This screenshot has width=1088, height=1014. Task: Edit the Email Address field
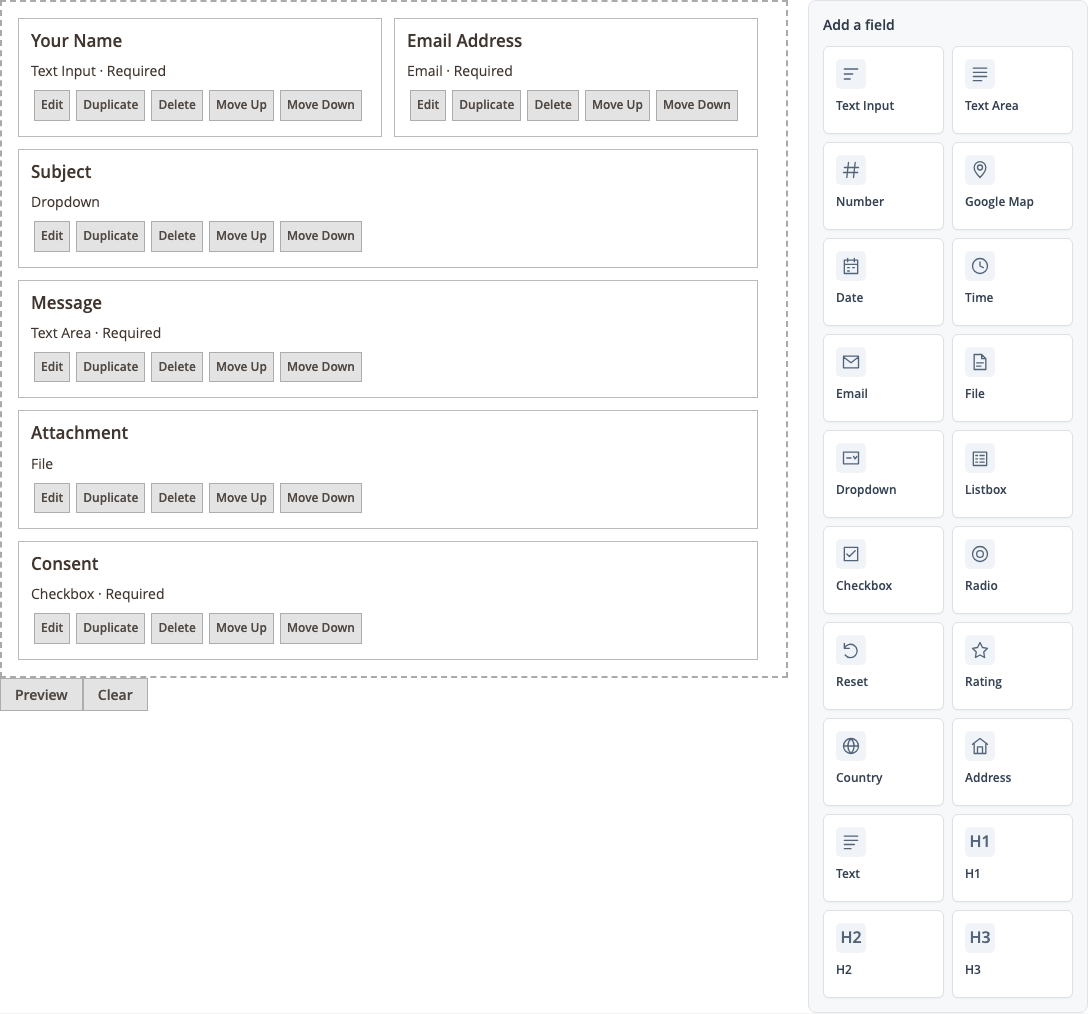tap(428, 105)
